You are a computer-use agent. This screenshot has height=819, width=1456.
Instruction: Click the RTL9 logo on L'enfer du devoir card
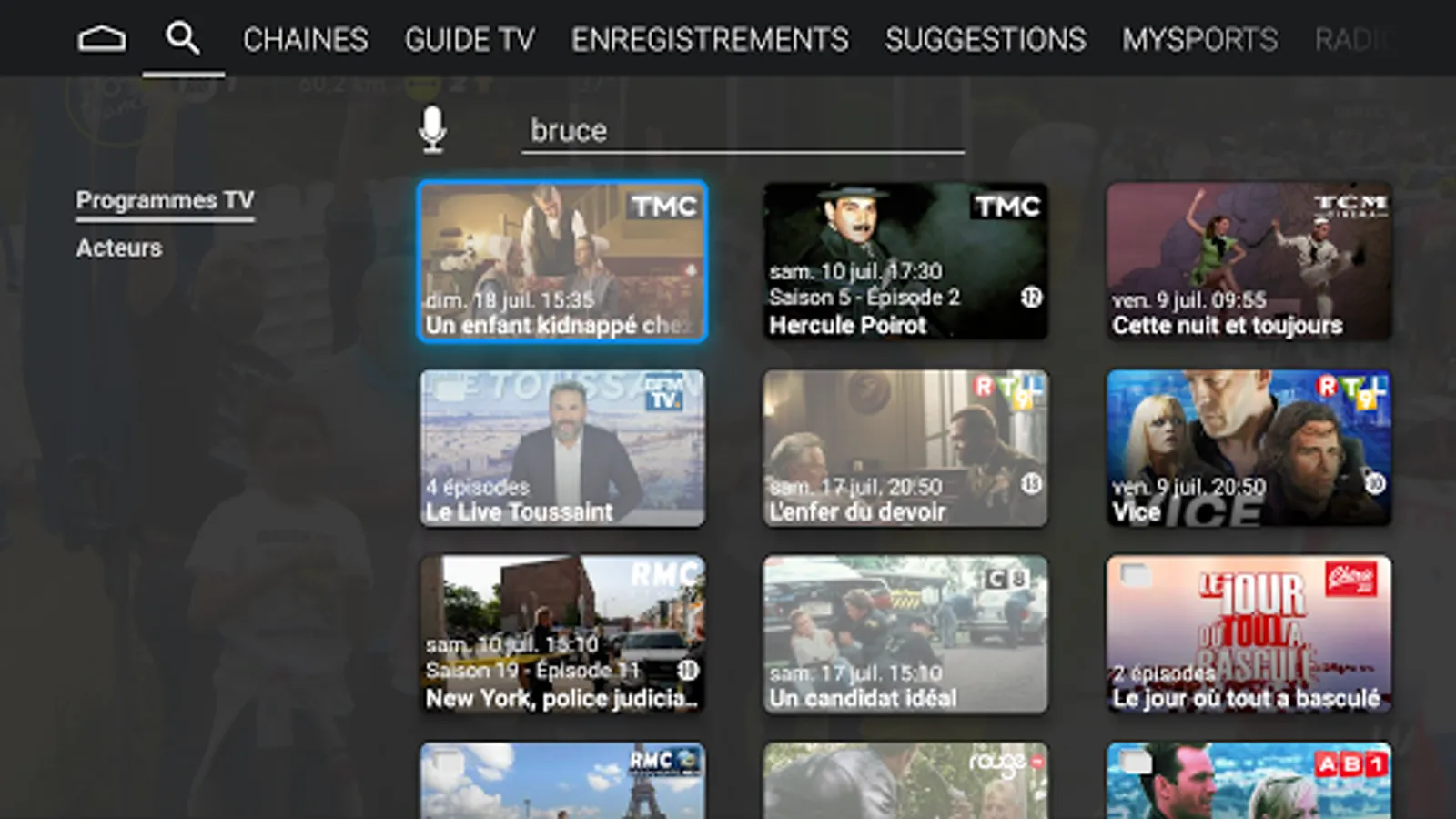click(1007, 392)
